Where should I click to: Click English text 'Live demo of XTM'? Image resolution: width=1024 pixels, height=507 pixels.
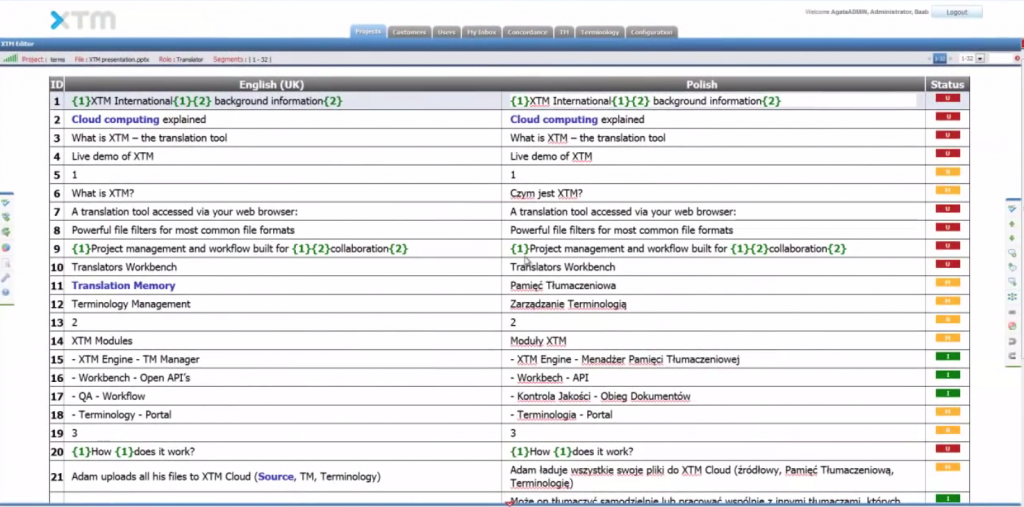[113, 157]
